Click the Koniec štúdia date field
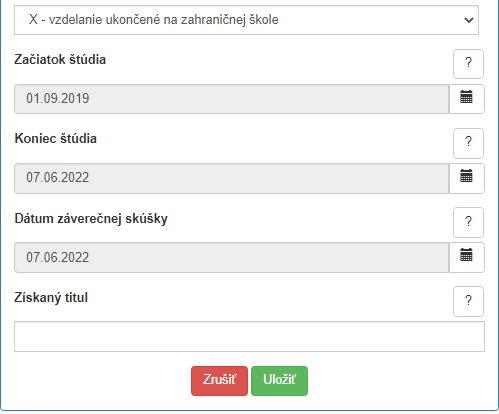Image resolution: width=499 pixels, height=414 pixels. (232, 178)
